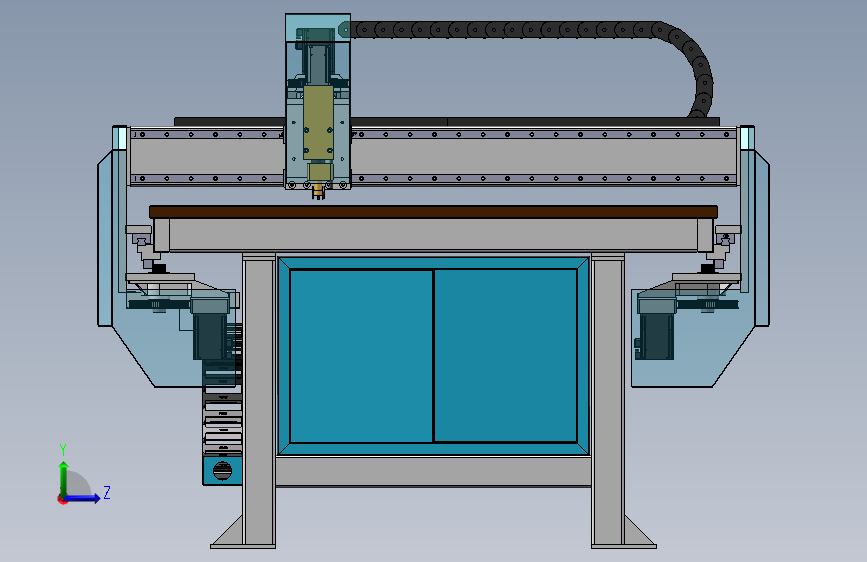Select the gray table frame beam under the board
Screen dimensions: 867x562
click(x=434, y=235)
